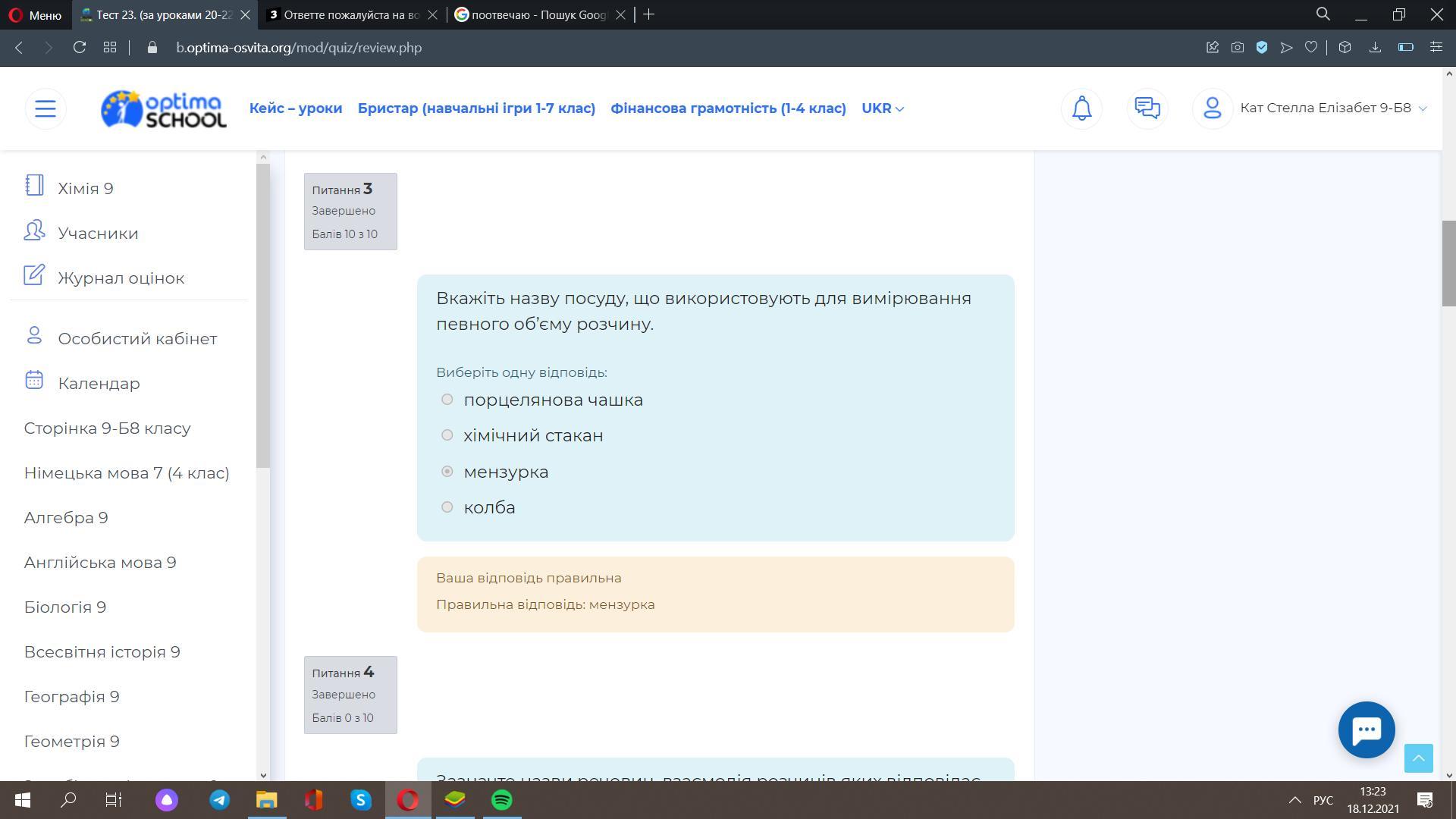This screenshot has width=1456, height=819.
Task: Expand the UKR language dropdown
Action: [x=883, y=108]
